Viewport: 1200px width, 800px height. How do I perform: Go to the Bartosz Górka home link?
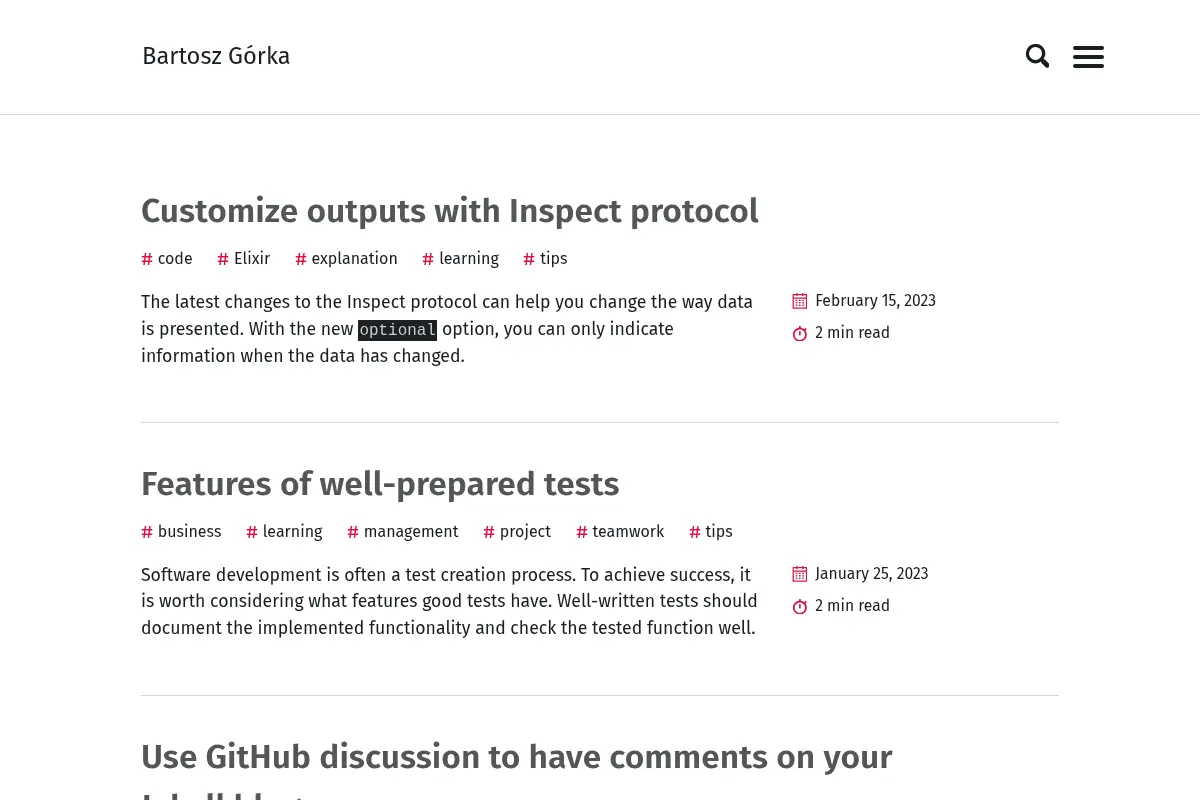pos(216,56)
